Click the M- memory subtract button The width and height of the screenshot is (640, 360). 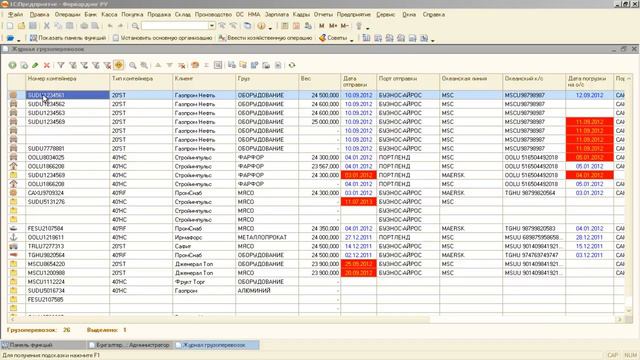[344, 26]
